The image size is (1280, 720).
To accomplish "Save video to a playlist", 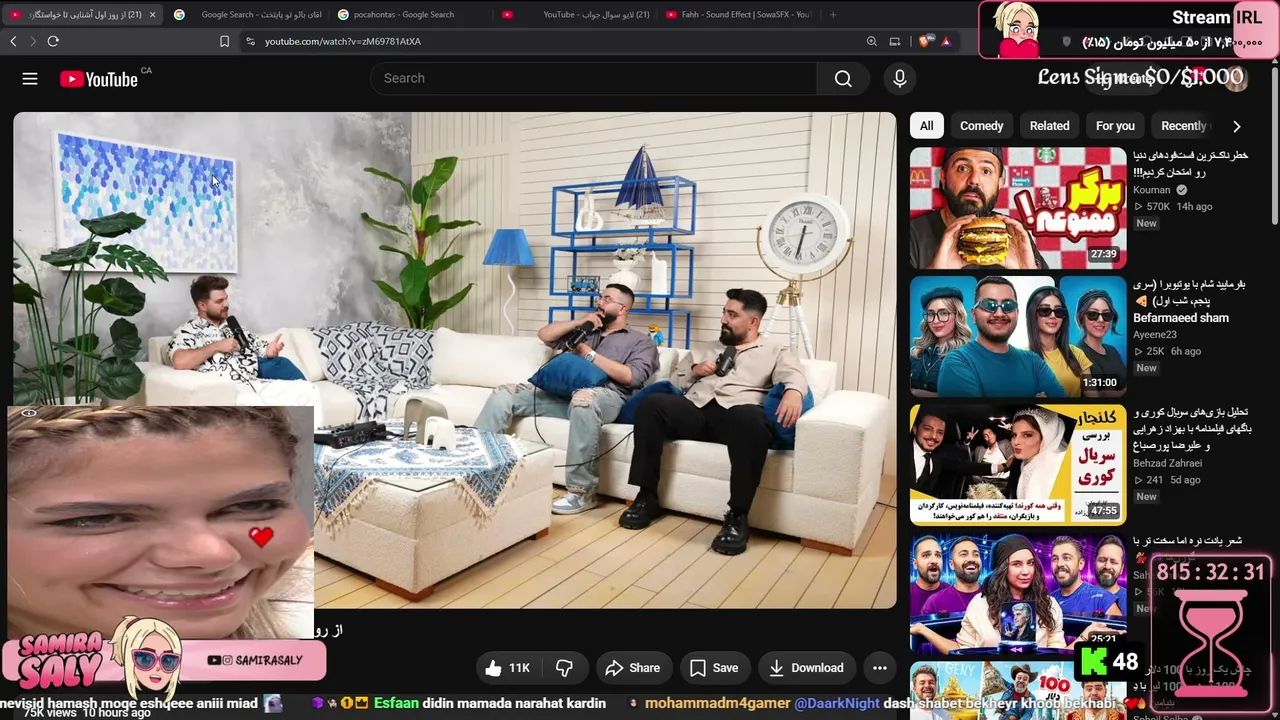I will point(714,668).
